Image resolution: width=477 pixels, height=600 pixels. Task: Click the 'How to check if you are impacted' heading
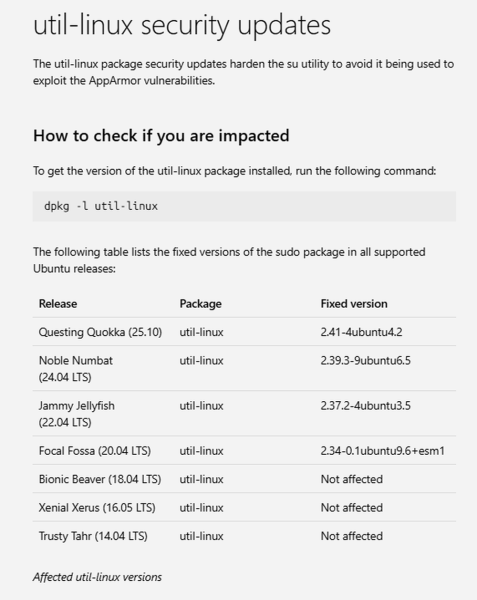(161, 135)
